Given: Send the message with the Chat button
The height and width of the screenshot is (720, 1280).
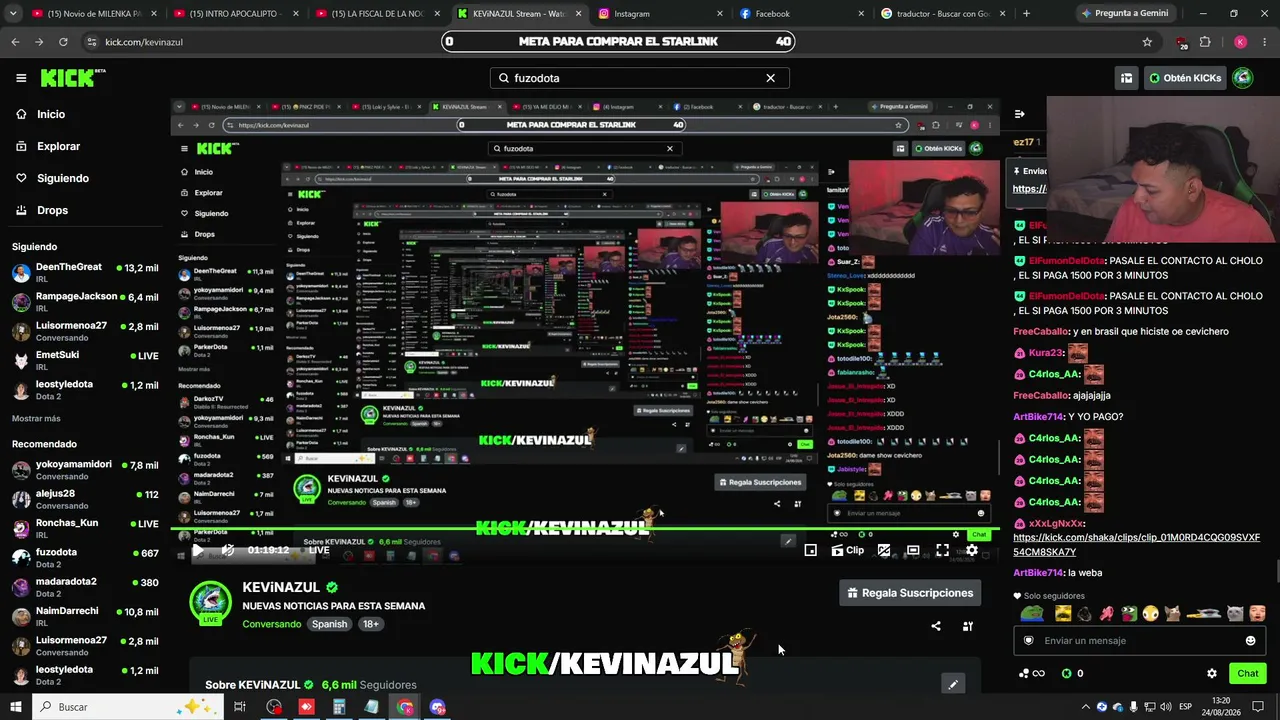Looking at the screenshot, I should coord(1248,673).
